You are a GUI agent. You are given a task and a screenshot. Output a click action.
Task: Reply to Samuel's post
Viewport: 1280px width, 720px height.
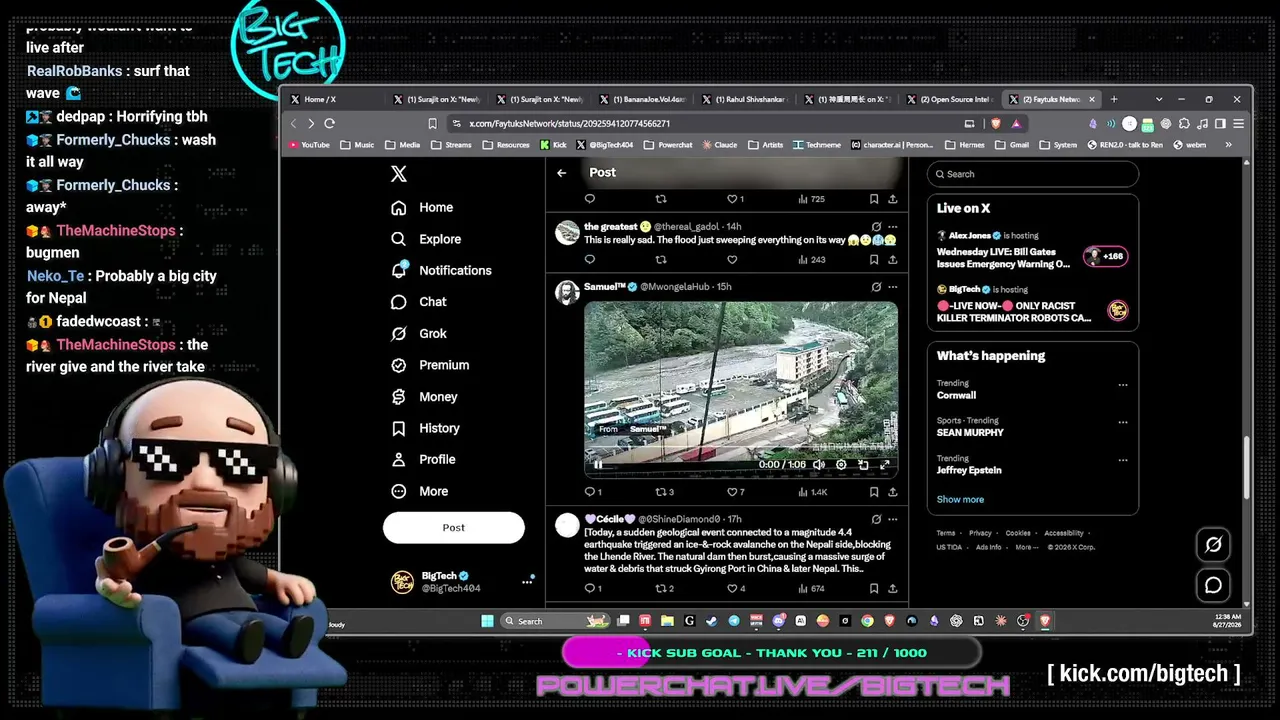[593, 492]
